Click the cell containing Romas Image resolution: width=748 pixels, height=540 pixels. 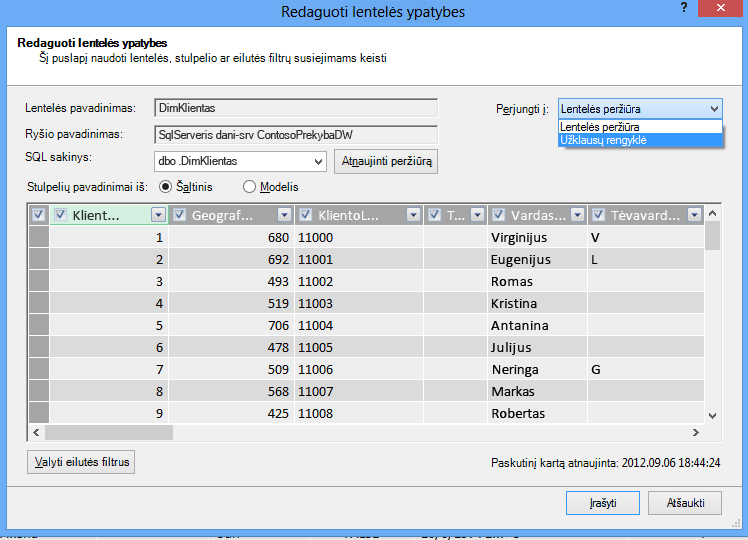pos(537,281)
